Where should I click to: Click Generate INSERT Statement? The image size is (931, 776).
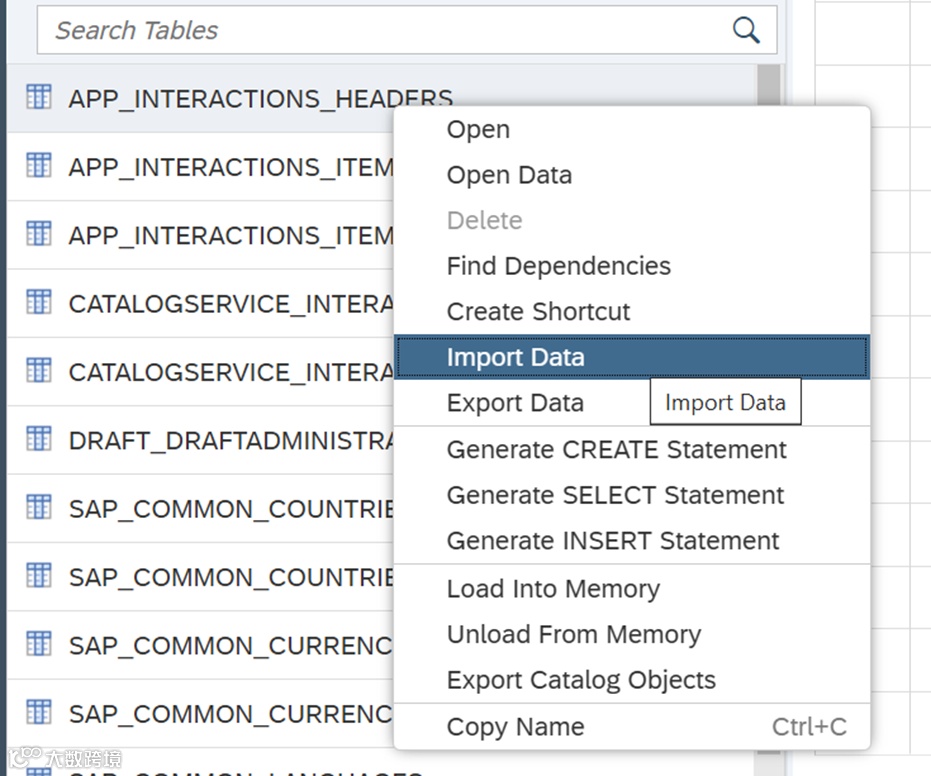point(613,541)
